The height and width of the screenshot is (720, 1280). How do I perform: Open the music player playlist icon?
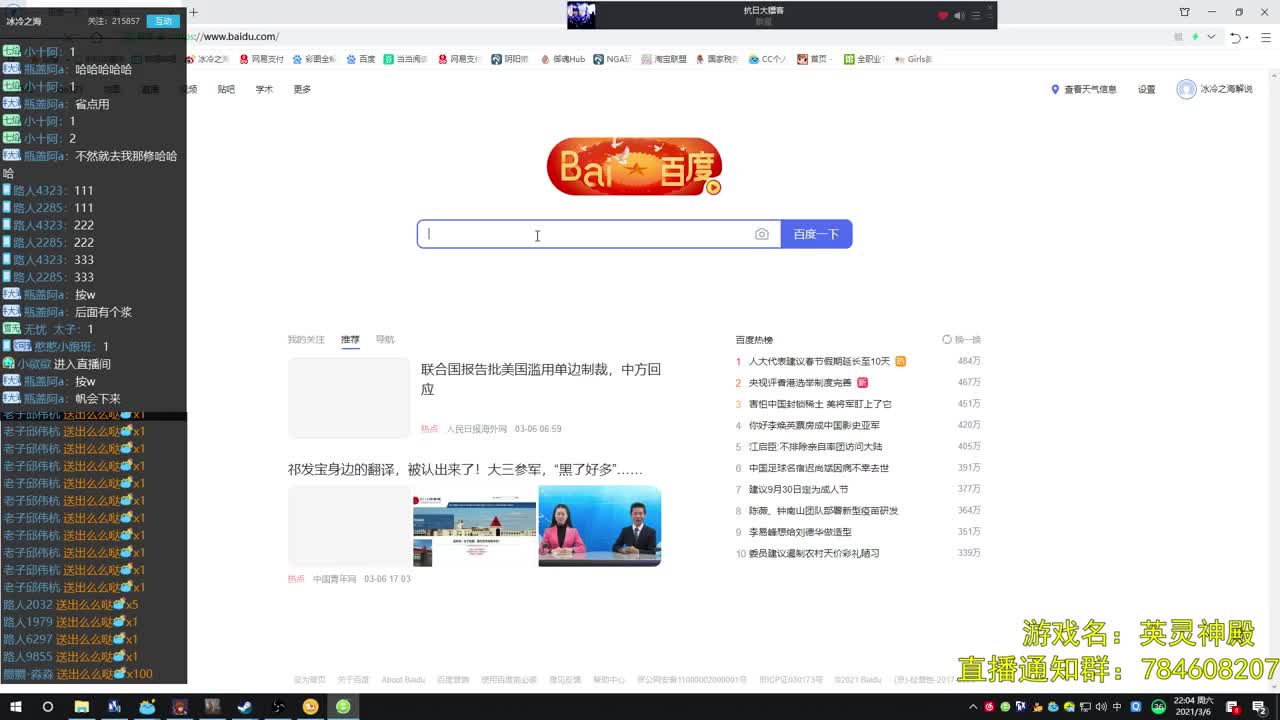point(975,15)
